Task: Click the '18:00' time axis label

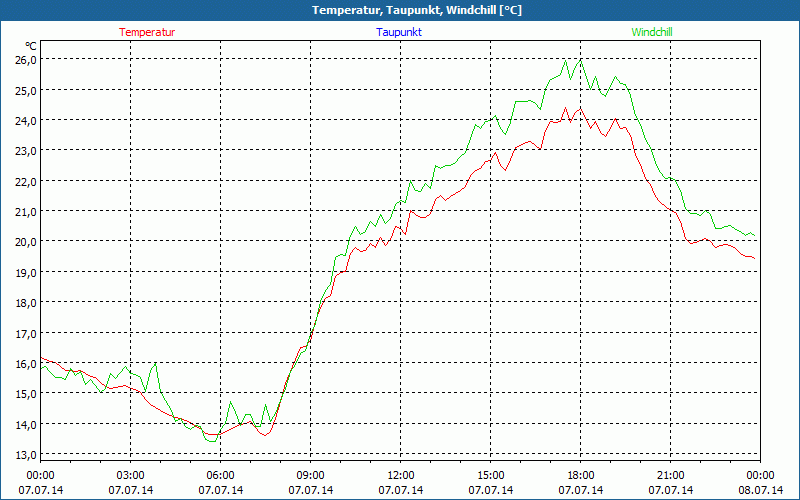Action: point(581,476)
